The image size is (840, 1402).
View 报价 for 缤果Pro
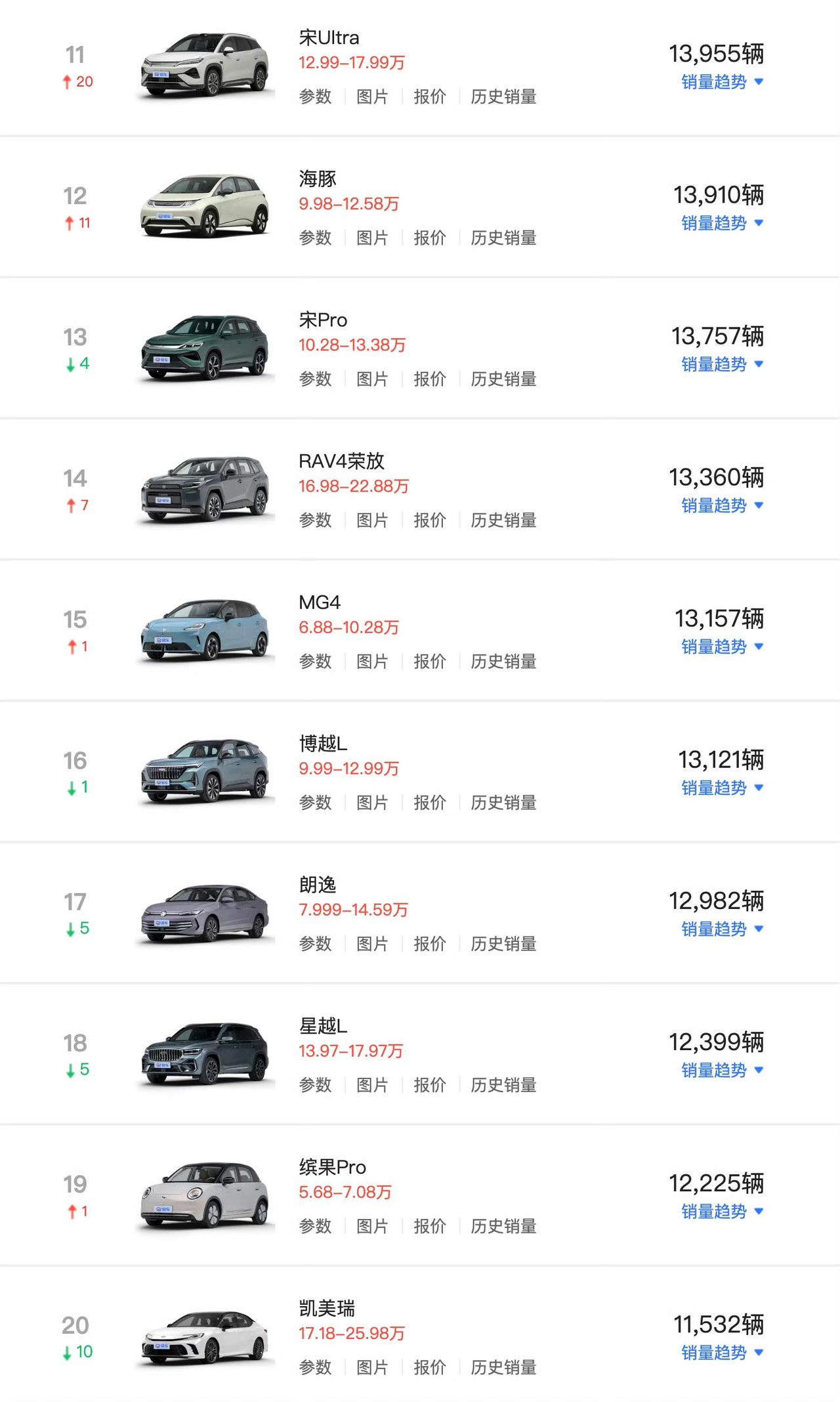pos(430,1226)
